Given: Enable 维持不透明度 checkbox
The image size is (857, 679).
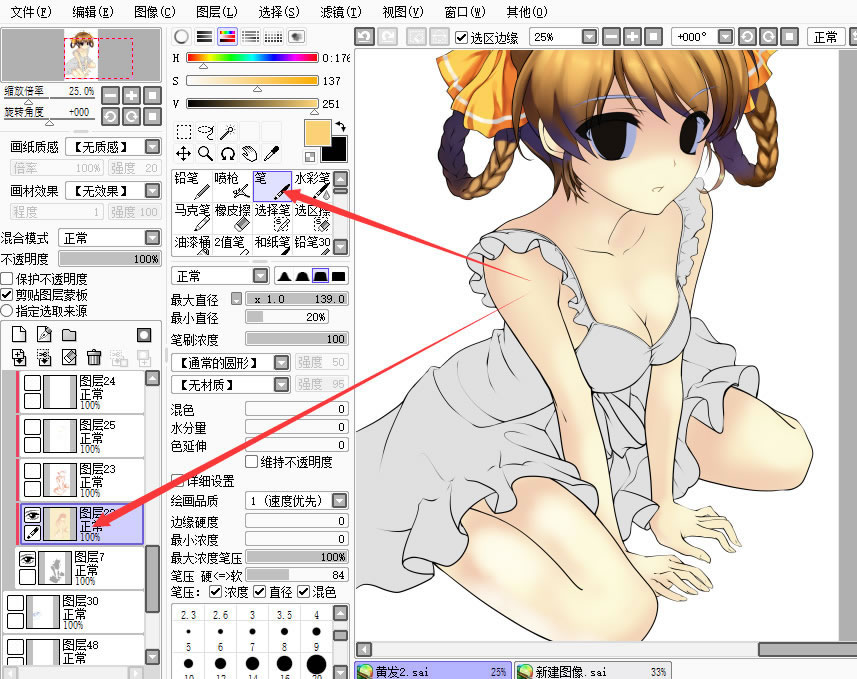Looking at the screenshot, I should coord(251,461).
